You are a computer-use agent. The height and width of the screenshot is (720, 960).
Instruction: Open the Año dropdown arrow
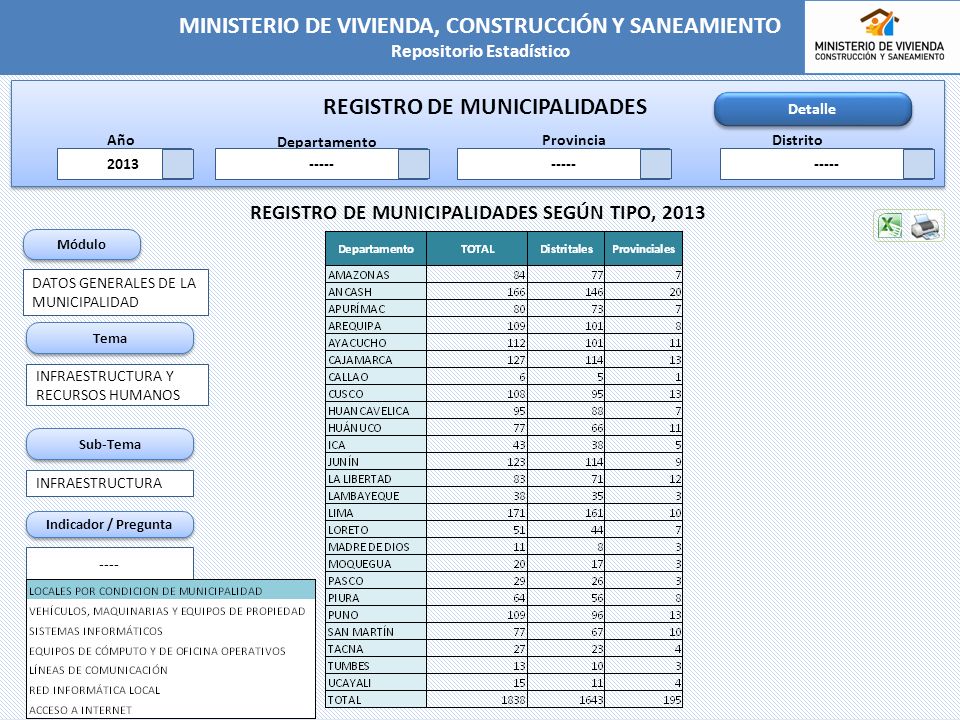point(178,164)
